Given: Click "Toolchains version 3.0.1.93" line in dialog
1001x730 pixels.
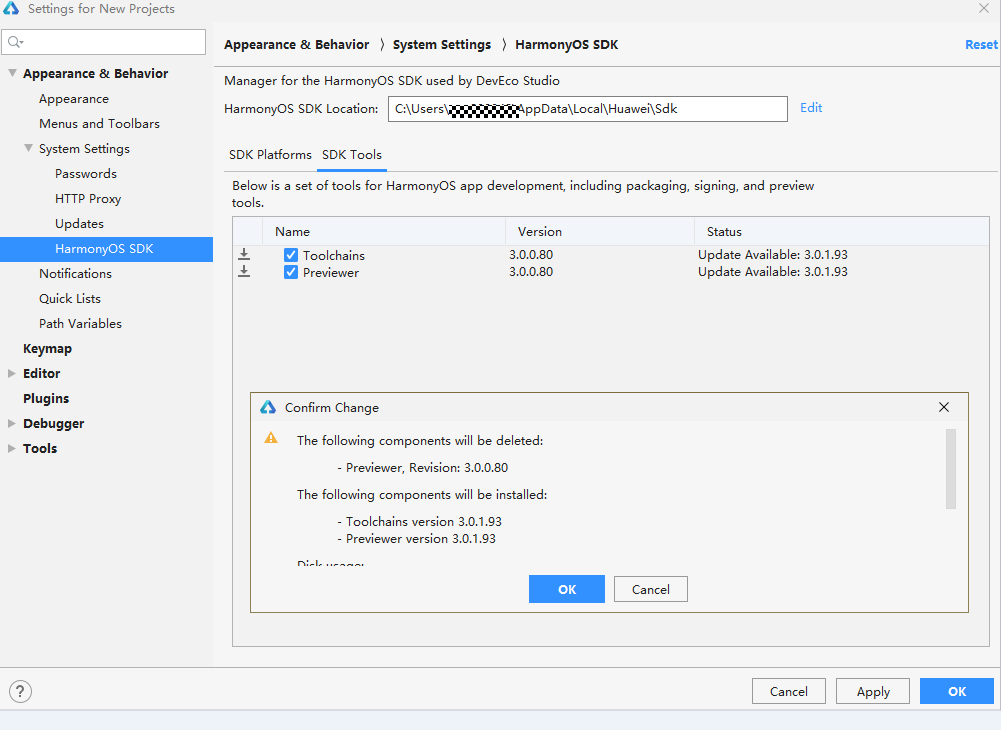Looking at the screenshot, I should (x=419, y=522).
